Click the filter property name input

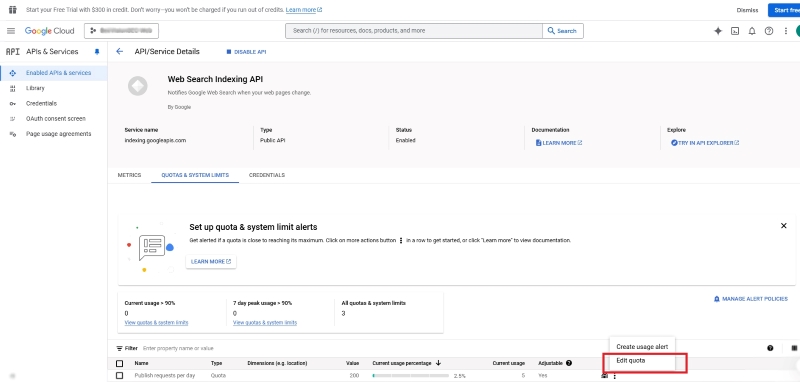(x=178, y=348)
